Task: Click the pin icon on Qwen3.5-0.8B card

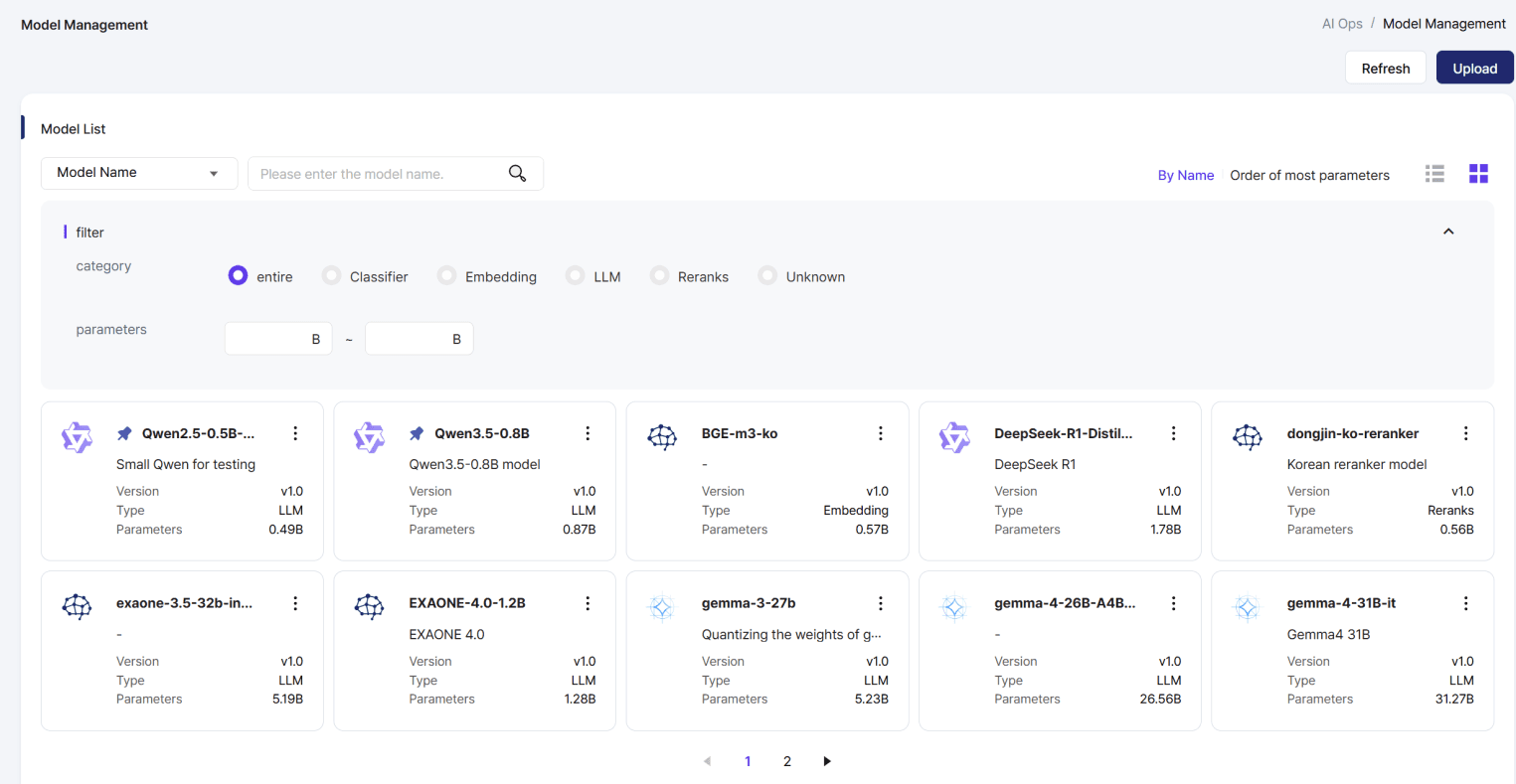Action: click(417, 433)
